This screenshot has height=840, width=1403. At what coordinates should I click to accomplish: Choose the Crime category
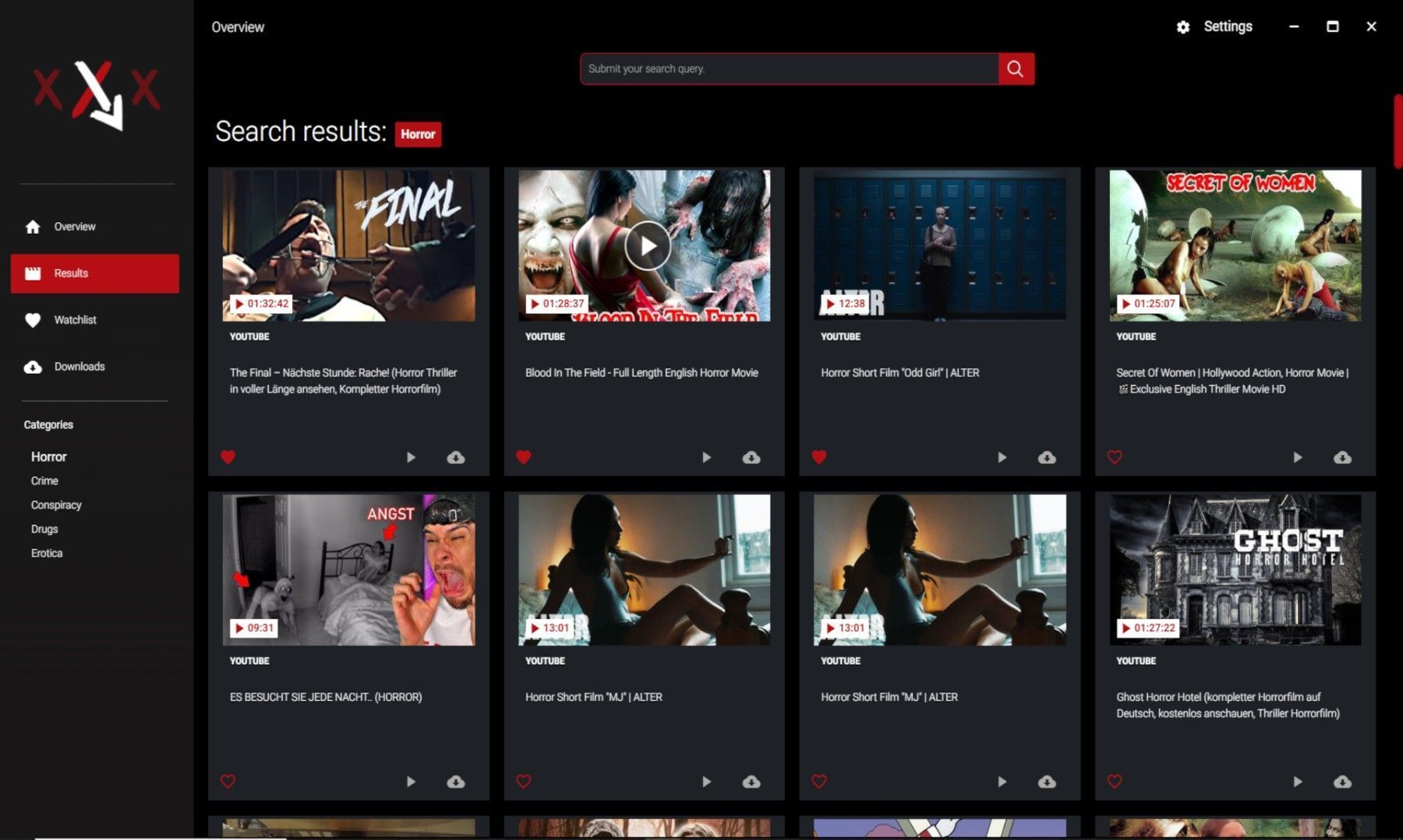44,481
